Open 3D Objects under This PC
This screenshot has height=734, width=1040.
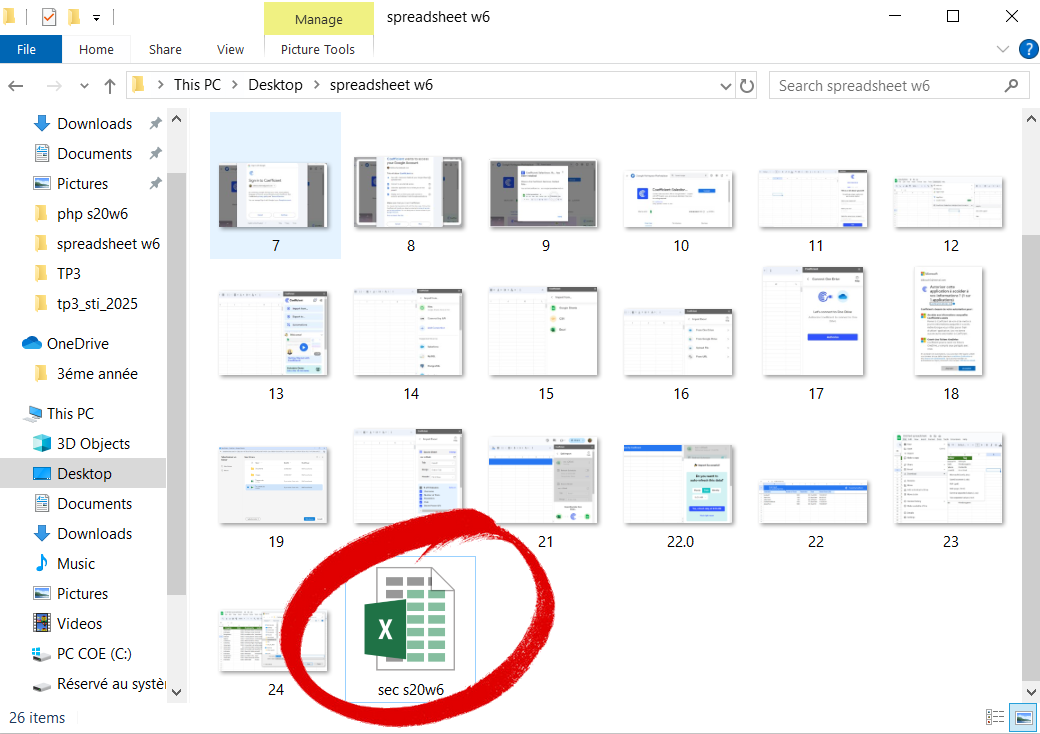point(93,444)
